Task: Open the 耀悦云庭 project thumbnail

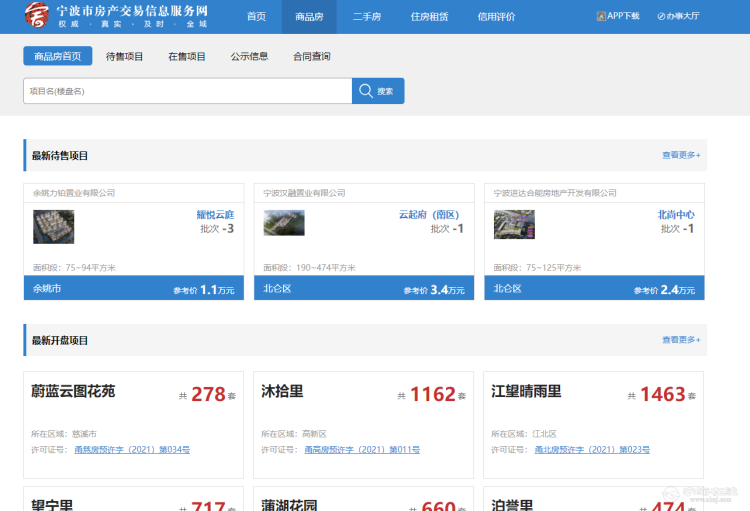Action: 53,226
